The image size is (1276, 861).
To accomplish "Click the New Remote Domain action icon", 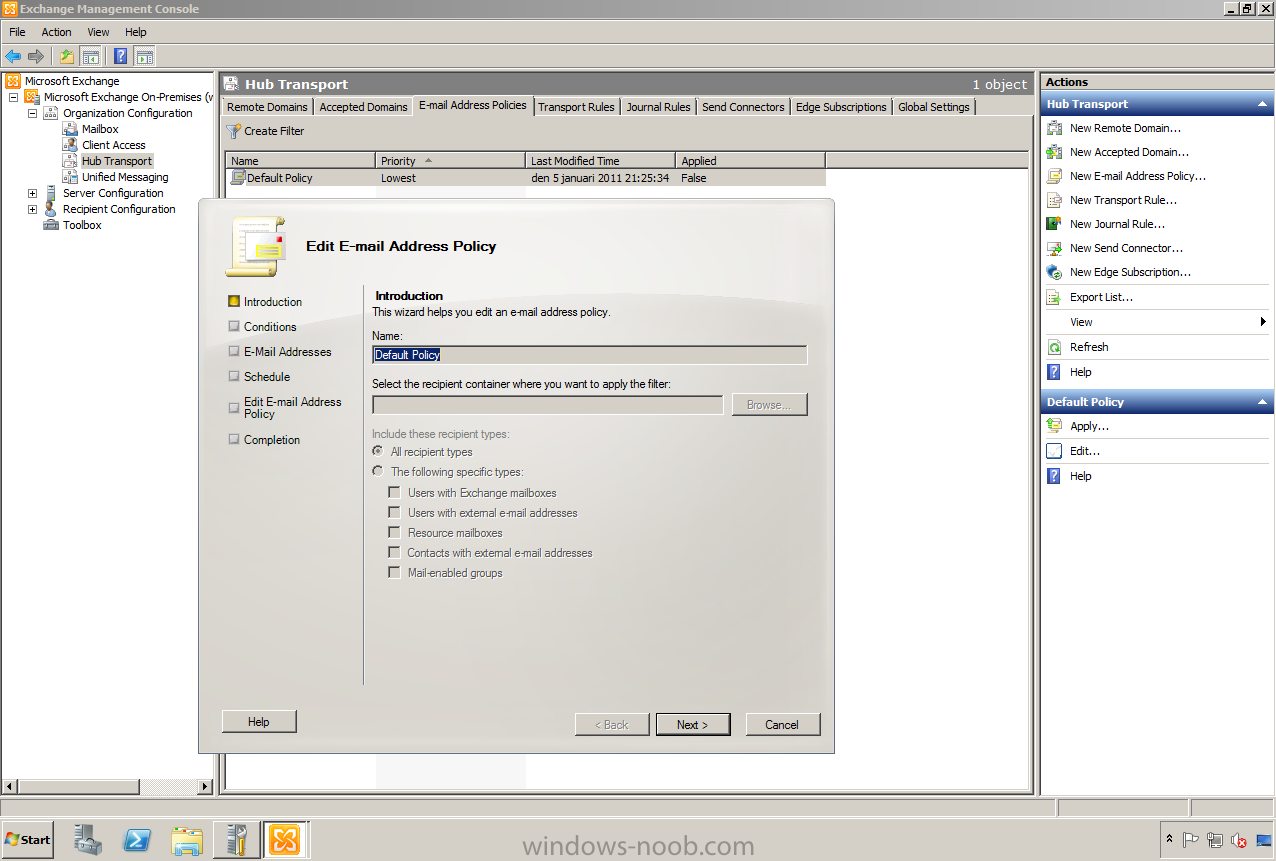I will pos(1054,128).
